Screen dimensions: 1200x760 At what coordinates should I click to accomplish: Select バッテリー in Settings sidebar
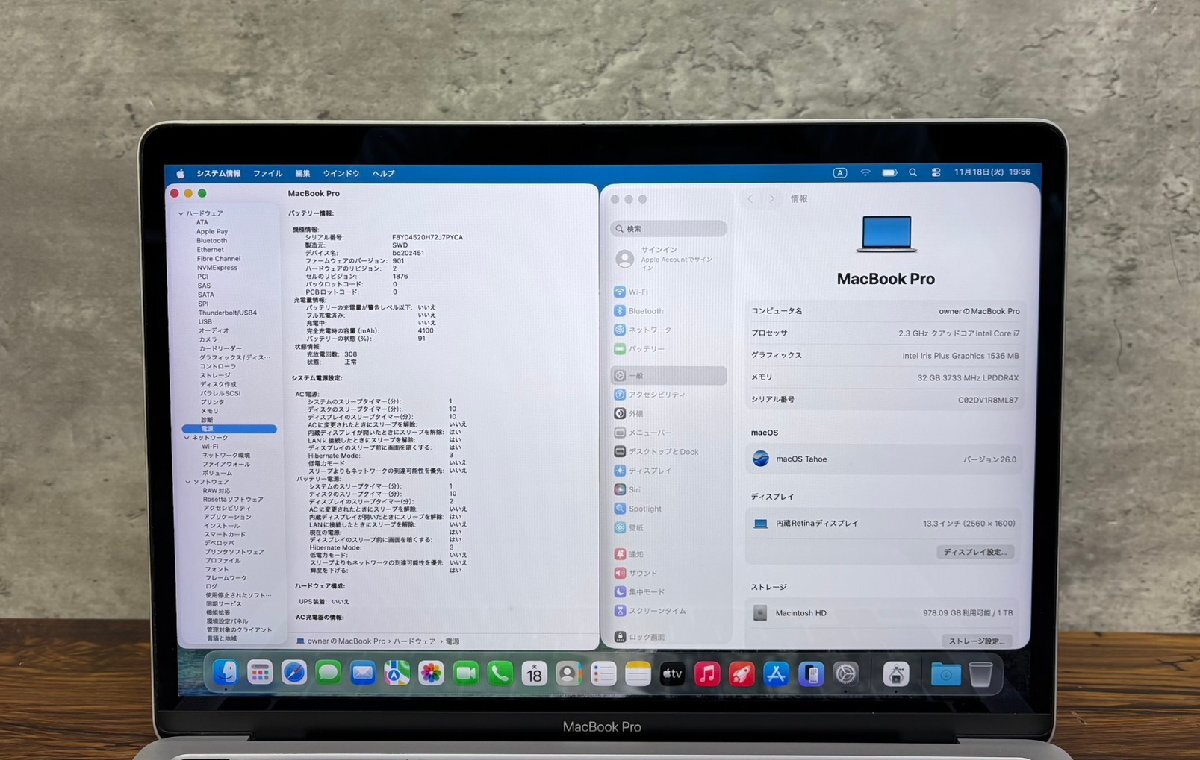coord(669,348)
